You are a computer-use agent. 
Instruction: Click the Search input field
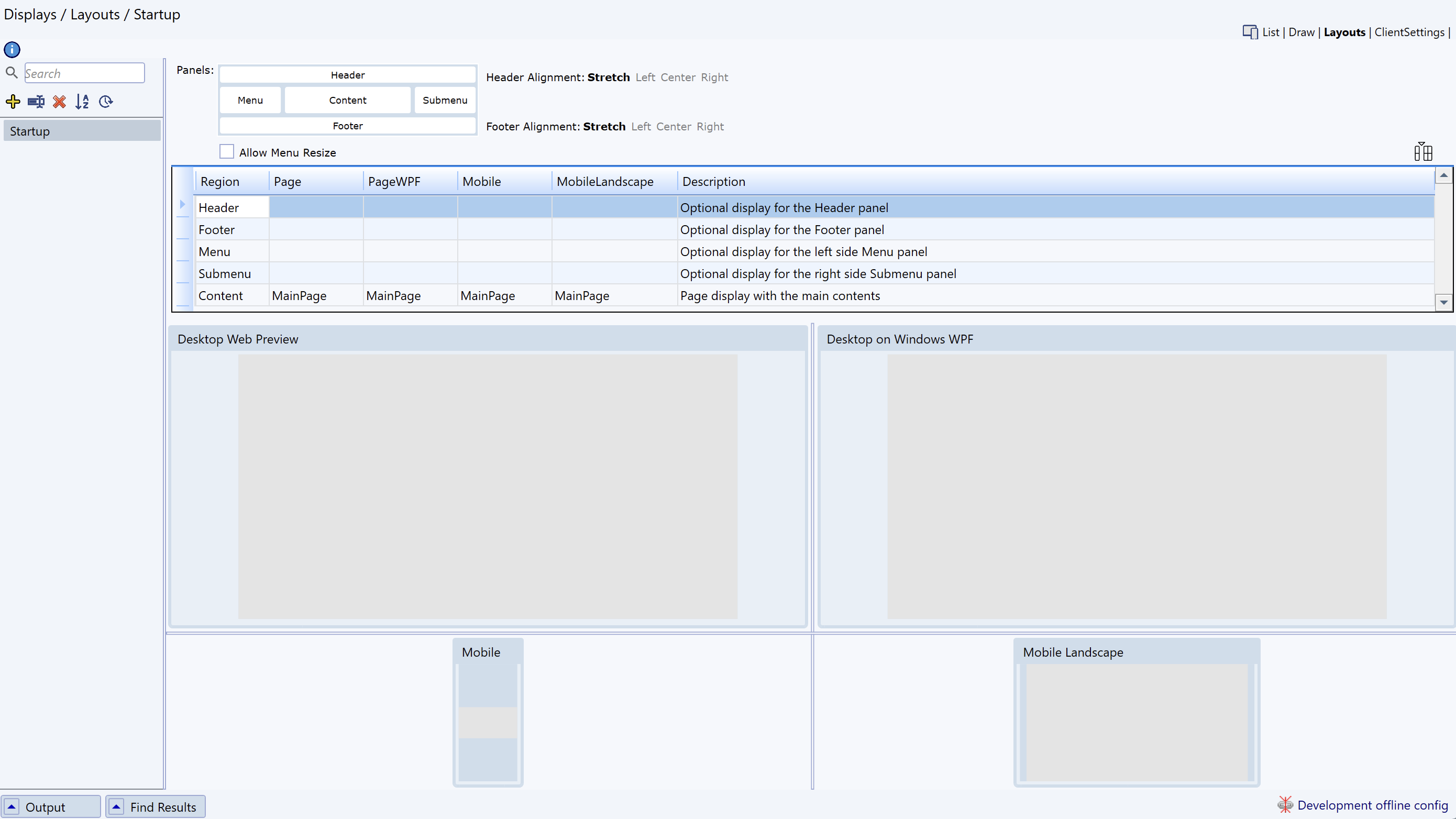[x=85, y=73]
